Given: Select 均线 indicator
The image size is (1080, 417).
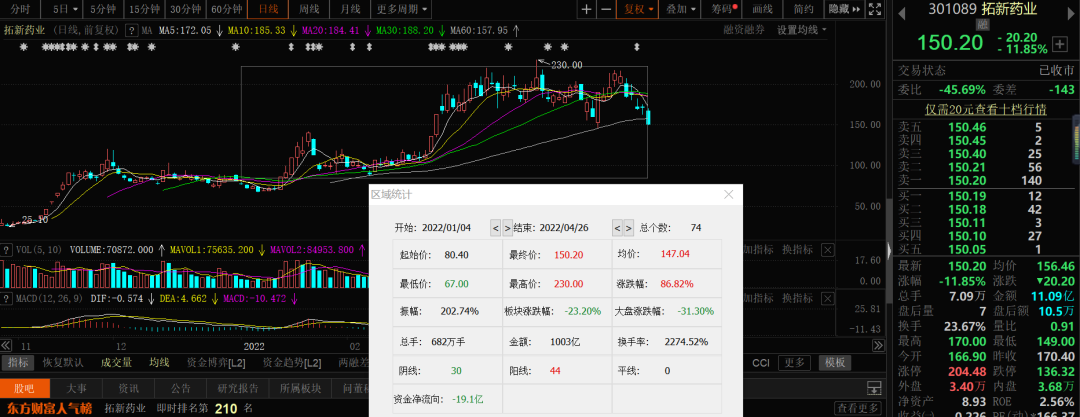Looking at the screenshot, I should pyautogui.click(x=159, y=363).
